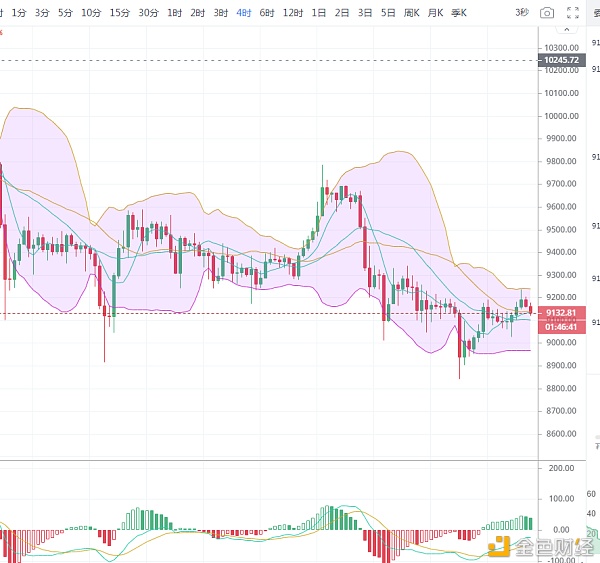Click the 100.00 MACD axis label

click(x=561, y=499)
